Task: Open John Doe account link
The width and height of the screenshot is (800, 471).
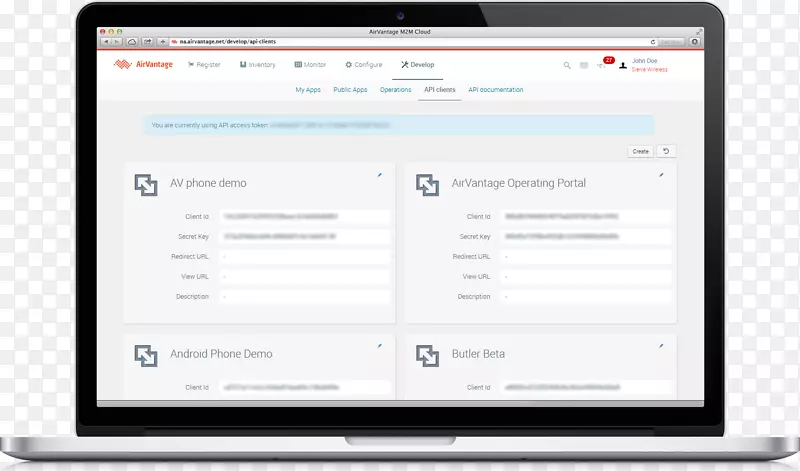Action: click(645, 61)
